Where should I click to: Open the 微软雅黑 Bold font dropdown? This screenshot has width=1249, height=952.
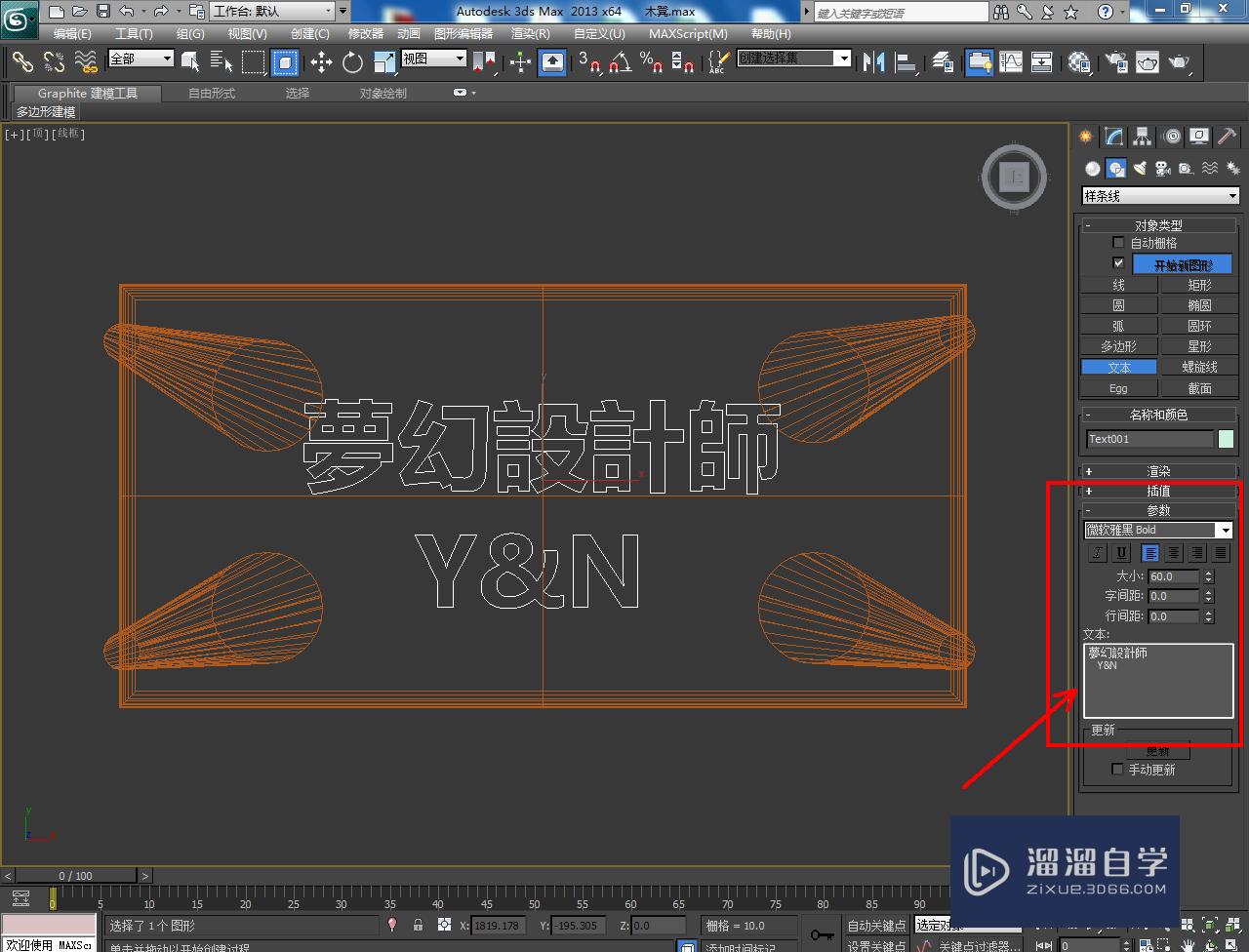pyautogui.click(x=1158, y=530)
